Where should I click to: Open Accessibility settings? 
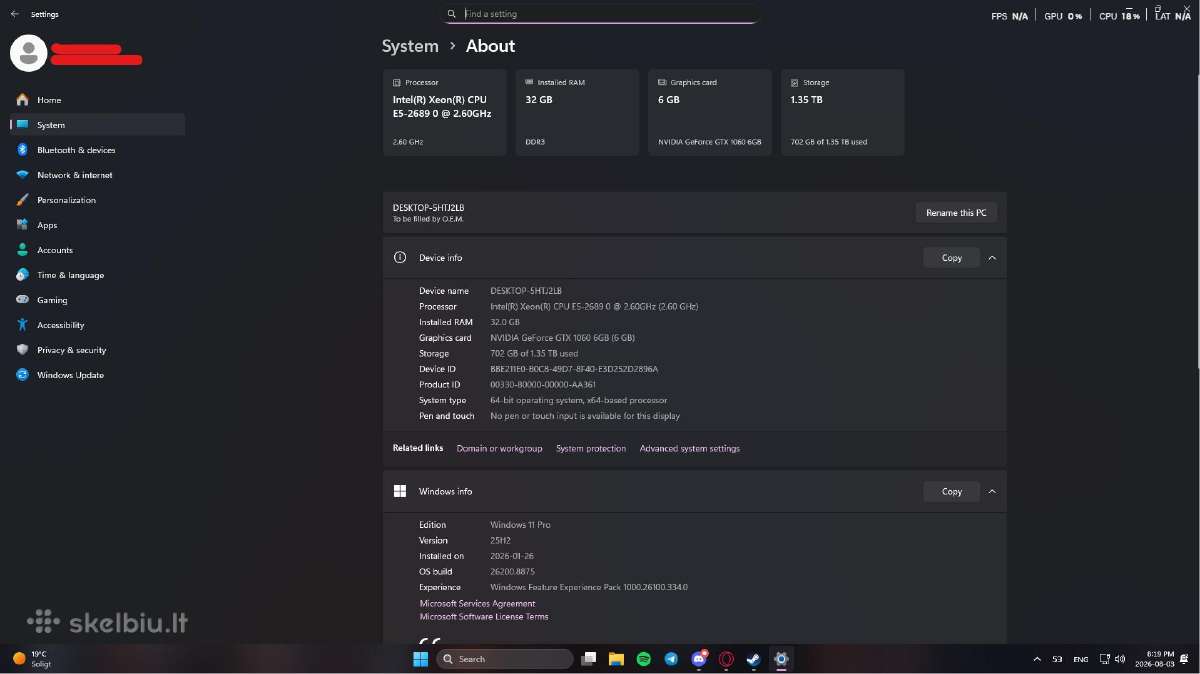pyautogui.click(x=97, y=325)
